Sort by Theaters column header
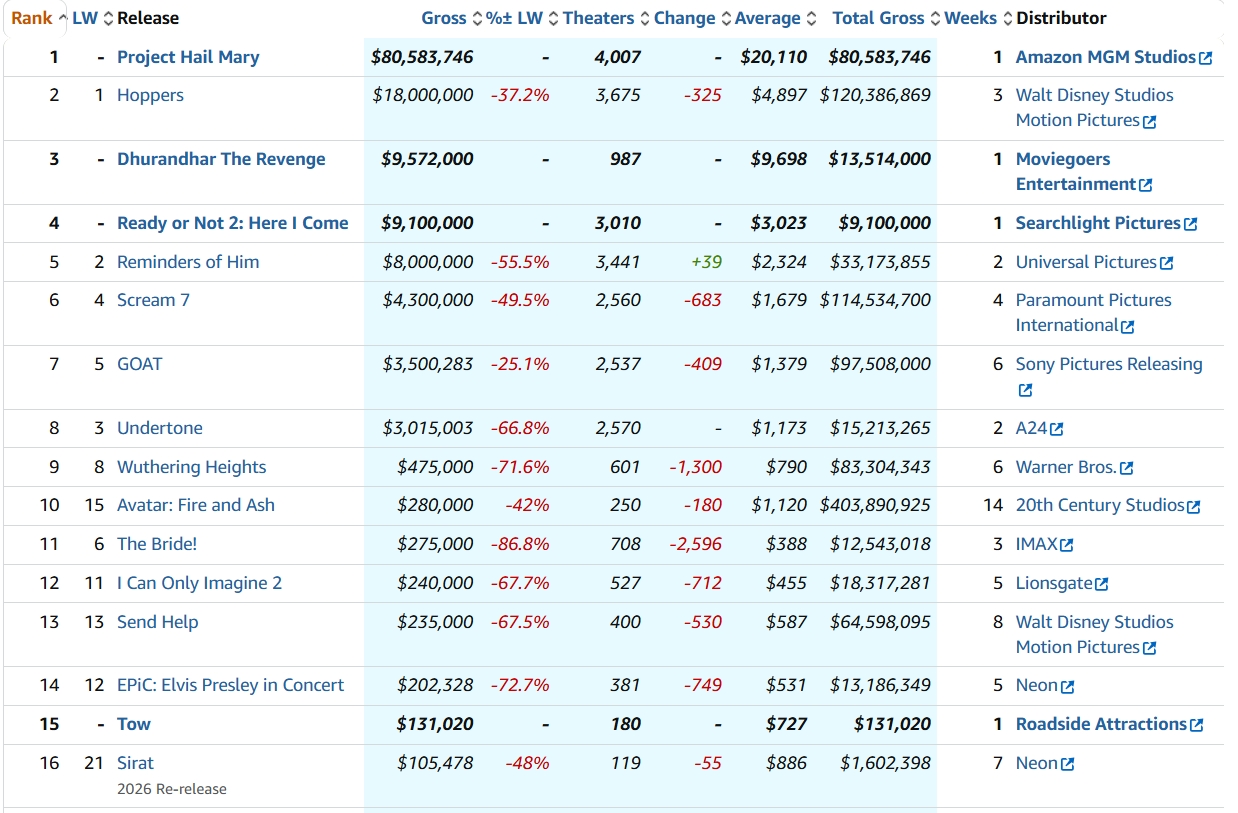The height and width of the screenshot is (813, 1238). 597,18
